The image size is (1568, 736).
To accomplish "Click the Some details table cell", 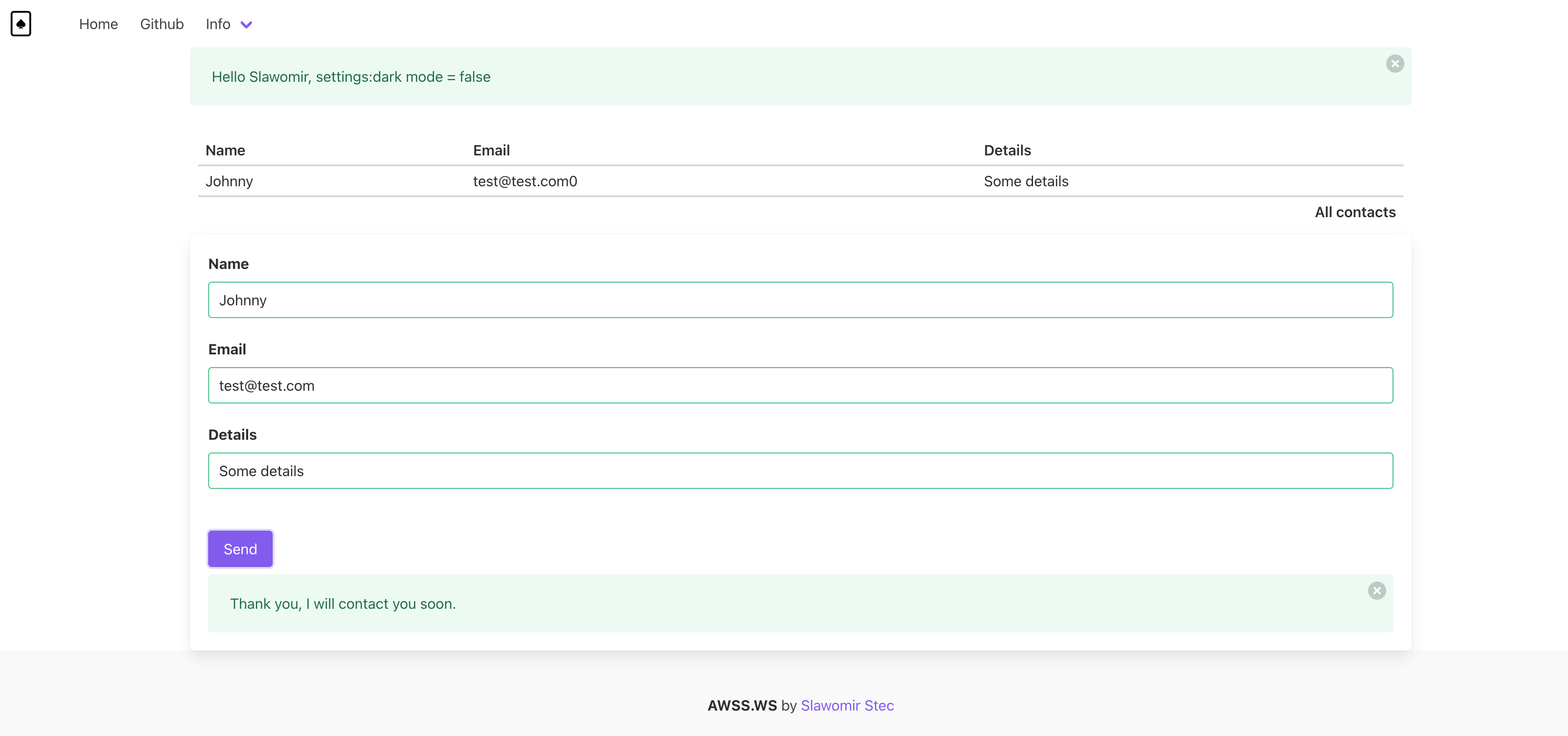I will tap(1026, 181).
